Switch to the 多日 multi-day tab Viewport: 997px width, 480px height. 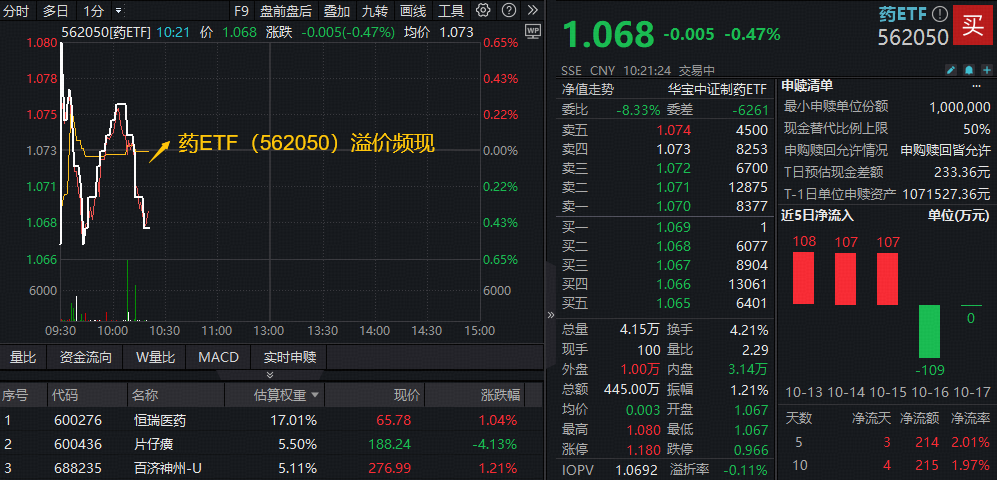pos(56,11)
